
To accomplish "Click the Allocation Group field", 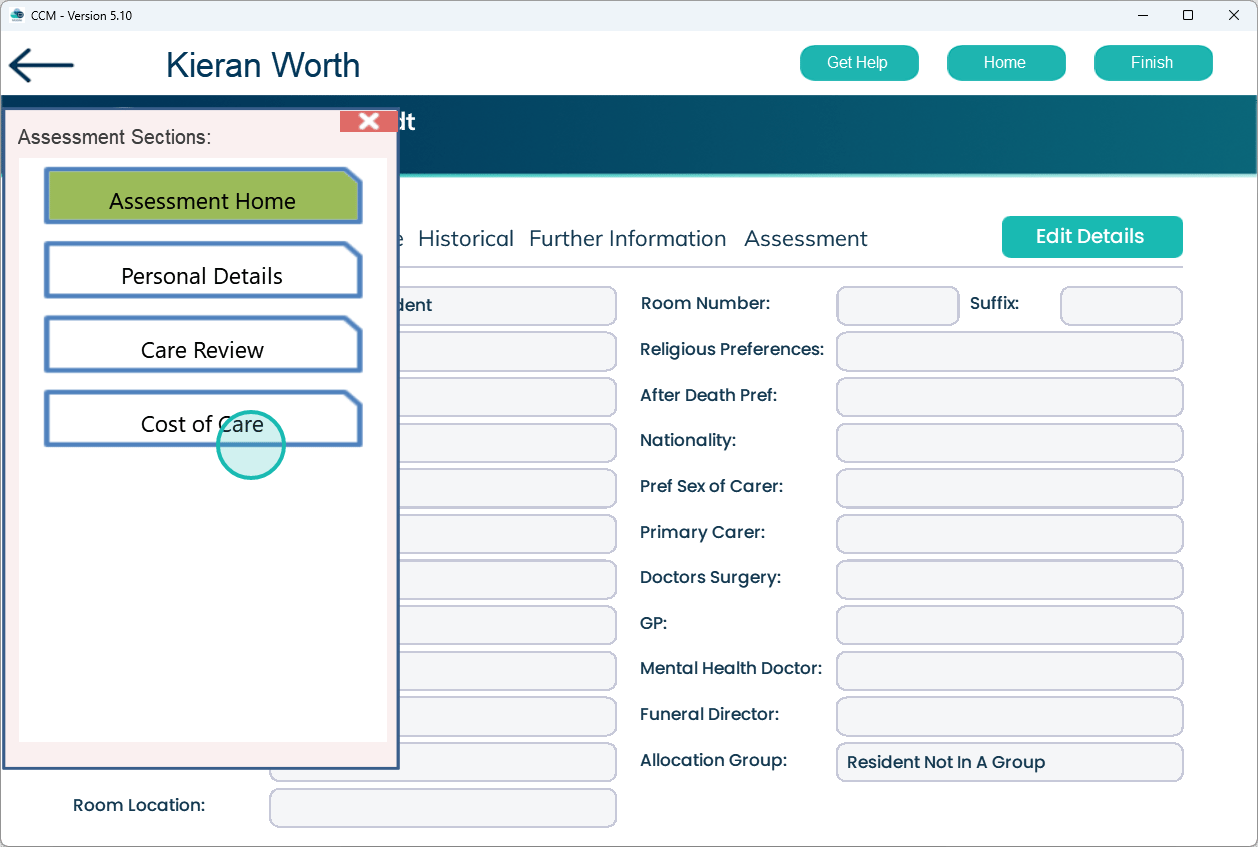I will pos(1010,762).
